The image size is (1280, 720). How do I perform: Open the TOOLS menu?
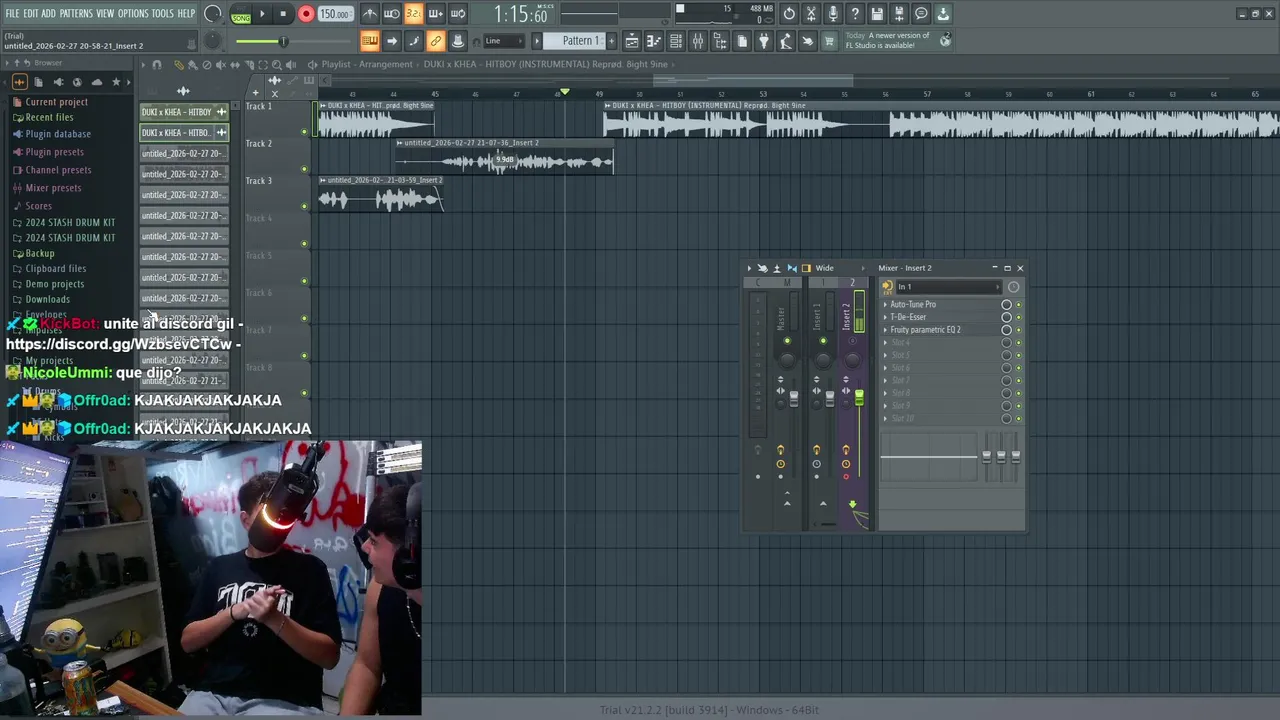click(x=163, y=14)
